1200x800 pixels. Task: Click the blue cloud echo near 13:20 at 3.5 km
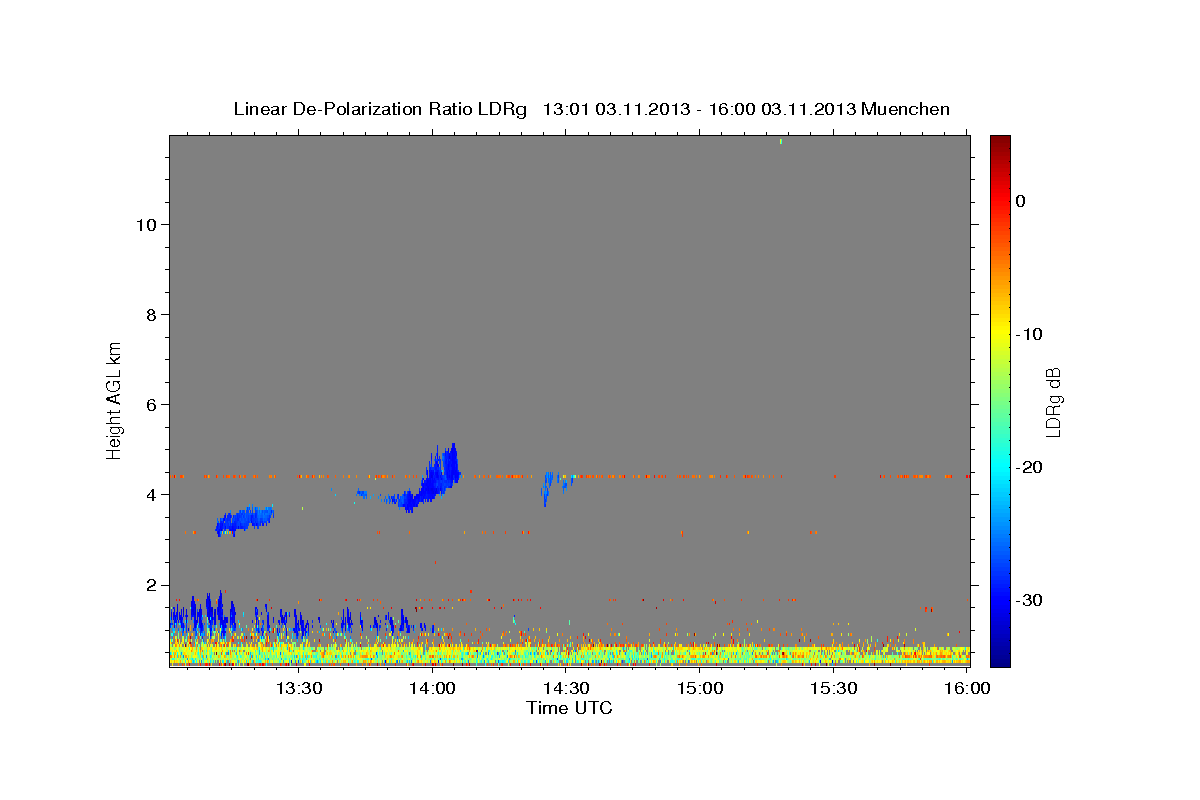point(245,519)
